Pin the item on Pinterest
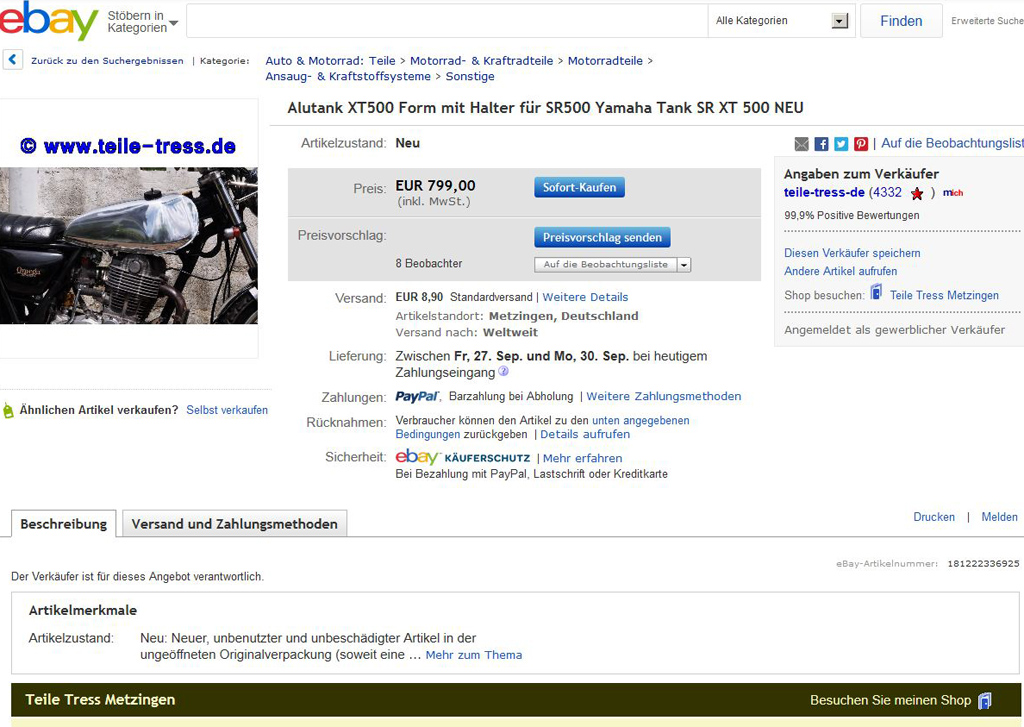Image resolution: width=1024 pixels, height=727 pixels. [x=861, y=144]
